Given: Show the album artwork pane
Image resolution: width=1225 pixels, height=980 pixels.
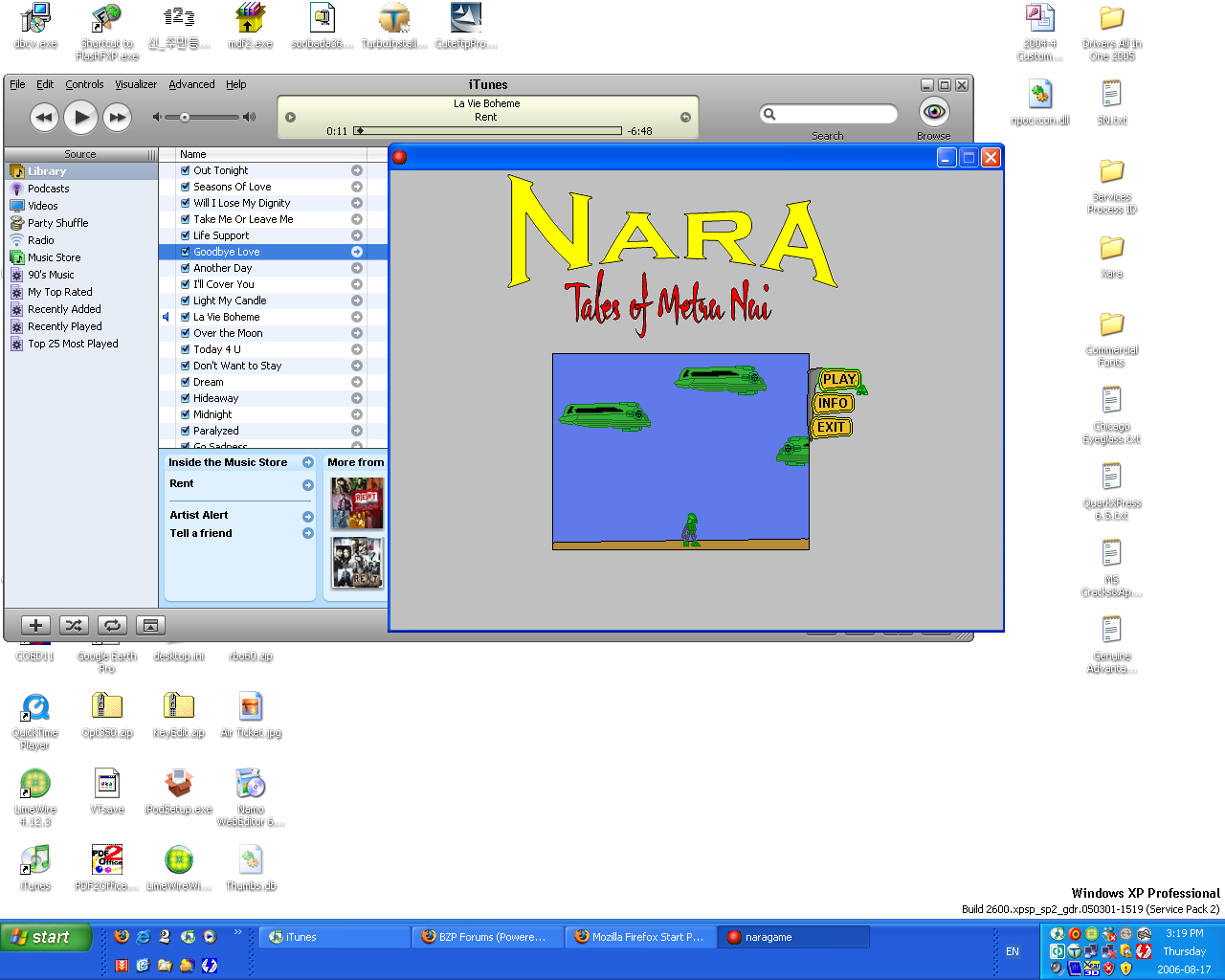Looking at the screenshot, I should (x=150, y=625).
